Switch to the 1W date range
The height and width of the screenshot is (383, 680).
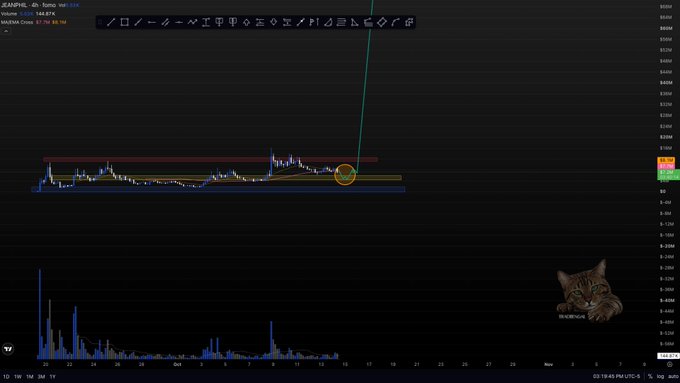(x=18, y=376)
